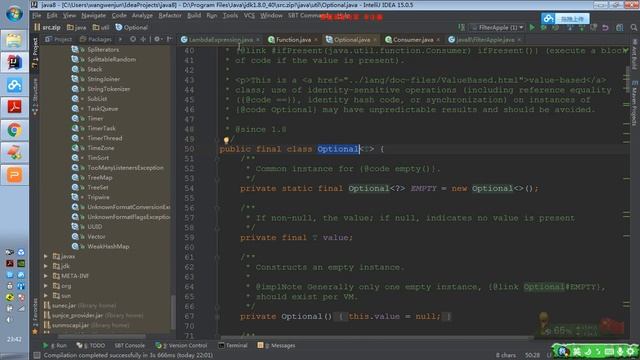Run FilterApple with green play button

point(532,27)
